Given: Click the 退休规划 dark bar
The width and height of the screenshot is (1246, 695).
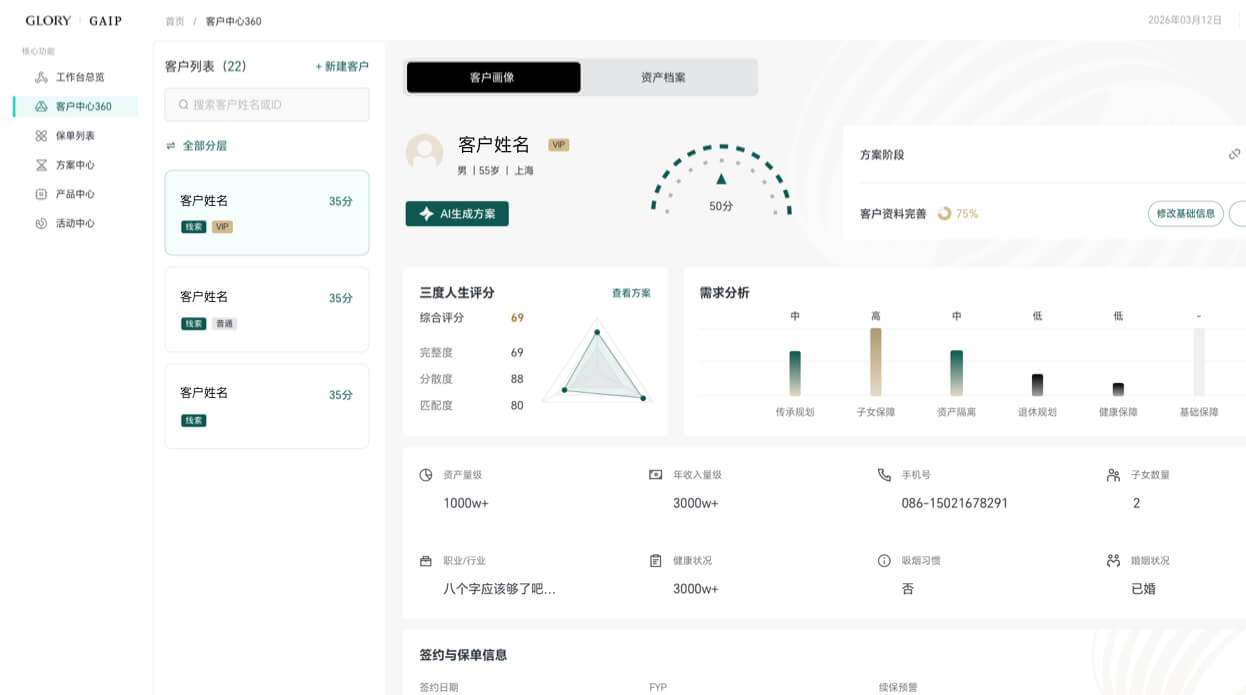Looking at the screenshot, I should (1038, 385).
